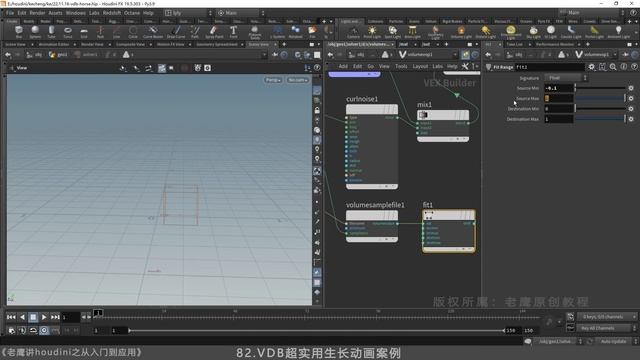Select the Metaball shelf tool
This screenshot has height=360, width=640.
tap(296, 32)
